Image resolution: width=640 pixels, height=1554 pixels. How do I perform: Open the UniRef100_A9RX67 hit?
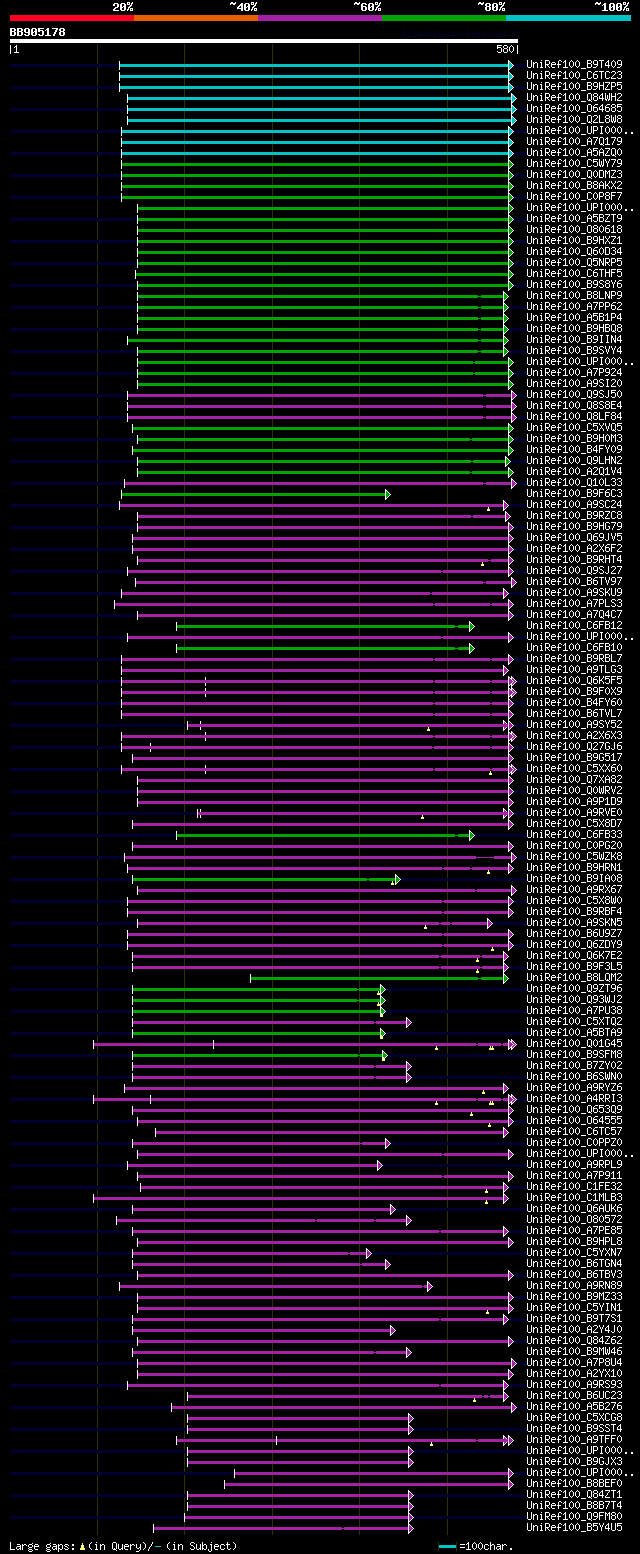coord(574,889)
